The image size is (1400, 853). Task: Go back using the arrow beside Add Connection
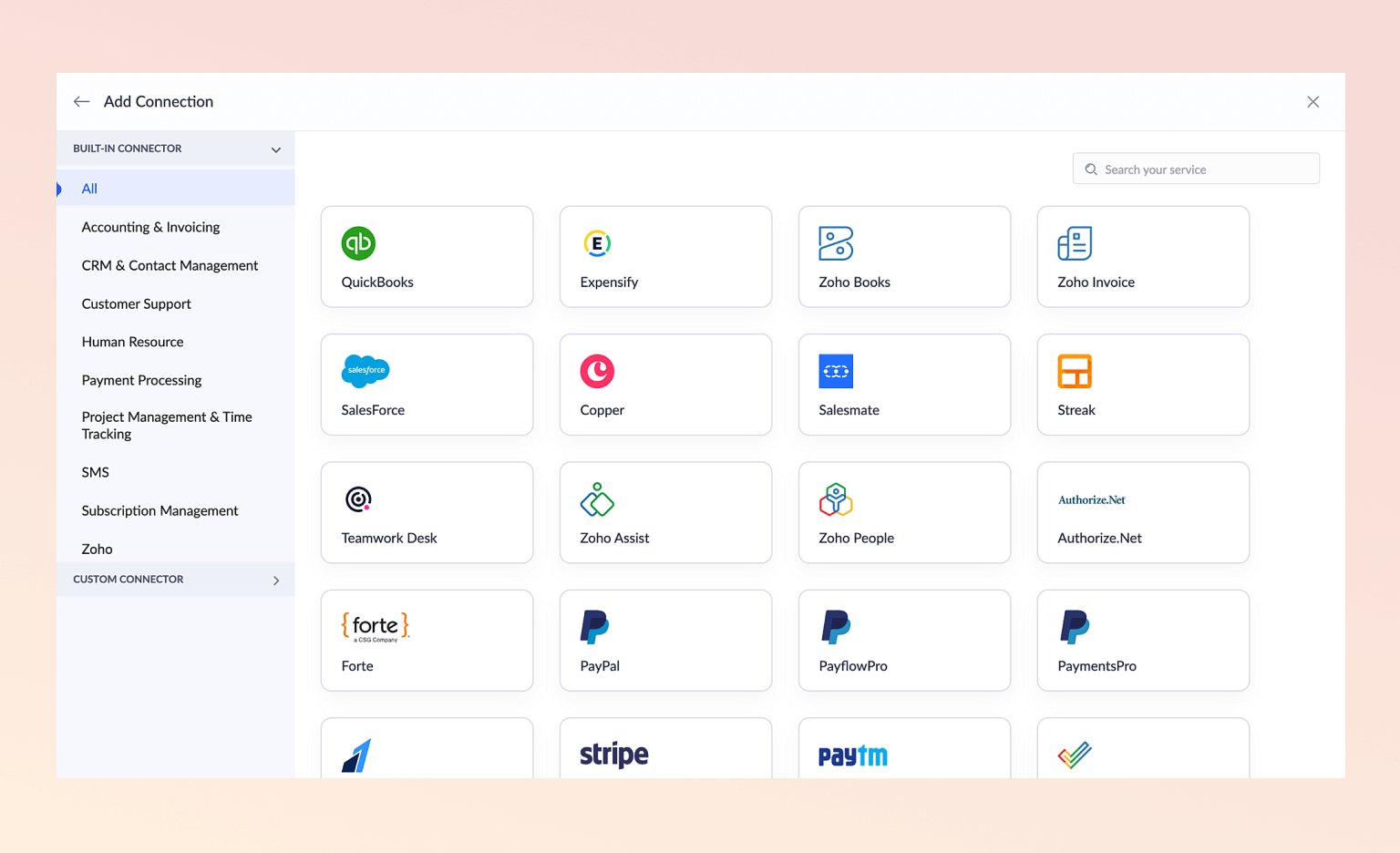[x=82, y=102]
